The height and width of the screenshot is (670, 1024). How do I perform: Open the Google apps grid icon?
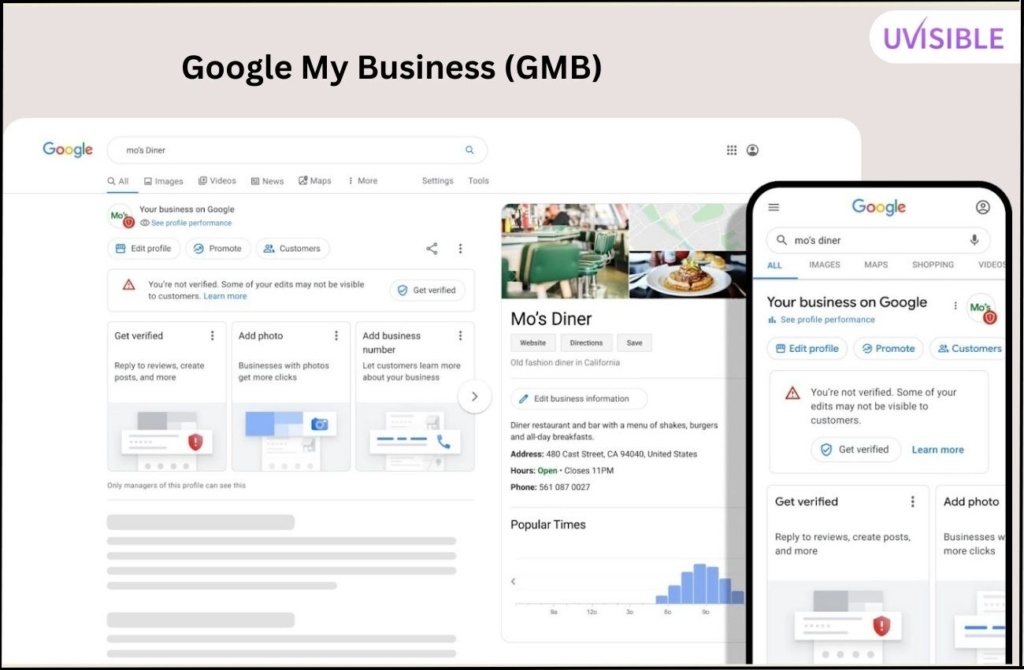click(x=731, y=150)
